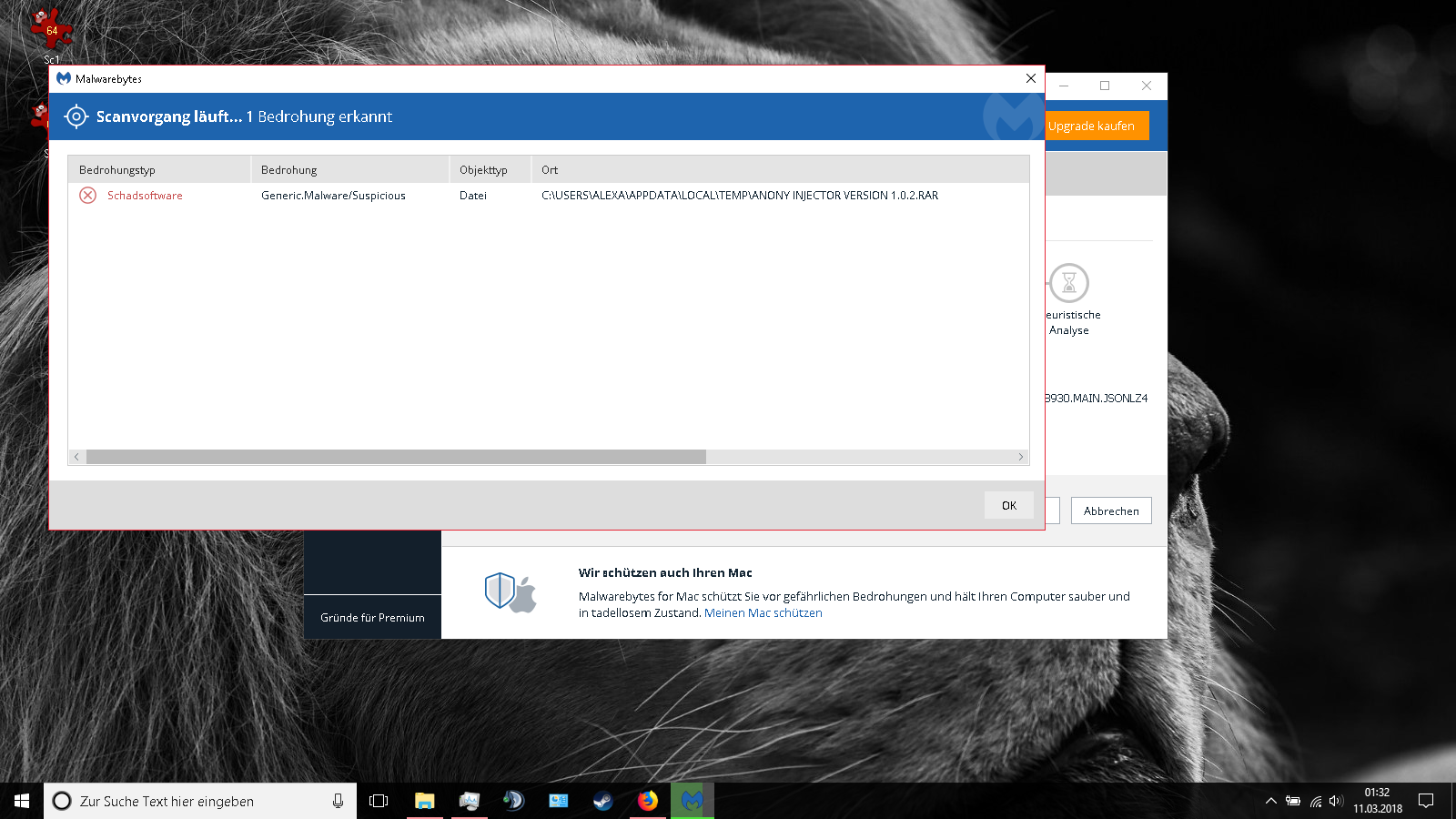The height and width of the screenshot is (819, 1456).
Task: Click the right scroll arrow of threat list
Action: (x=1021, y=457)
